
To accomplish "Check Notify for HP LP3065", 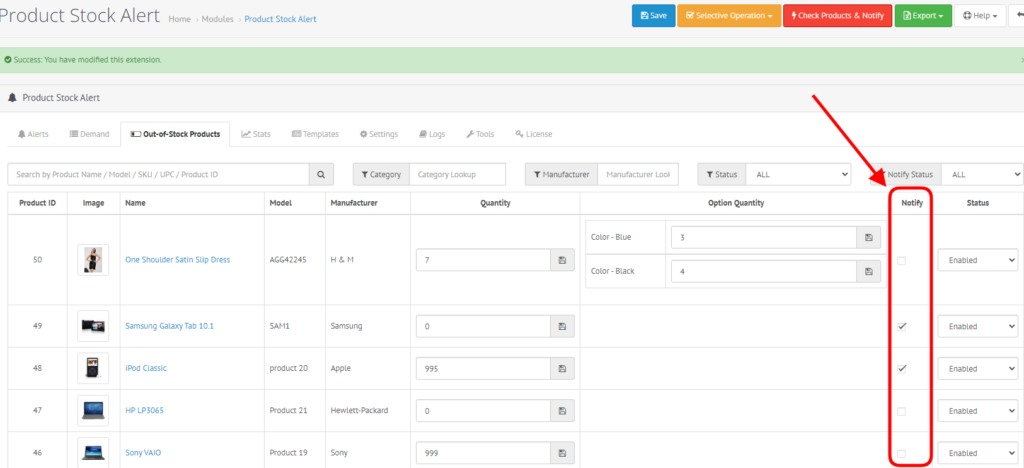I will pos(902,411).
